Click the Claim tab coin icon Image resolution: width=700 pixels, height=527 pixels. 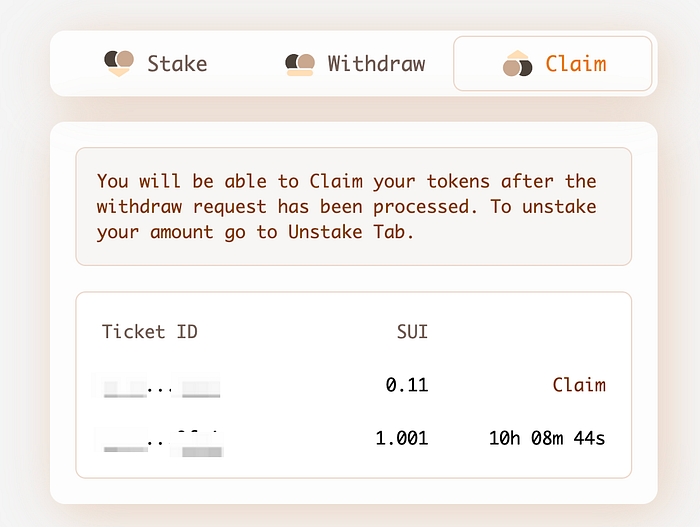click(517, 64)
